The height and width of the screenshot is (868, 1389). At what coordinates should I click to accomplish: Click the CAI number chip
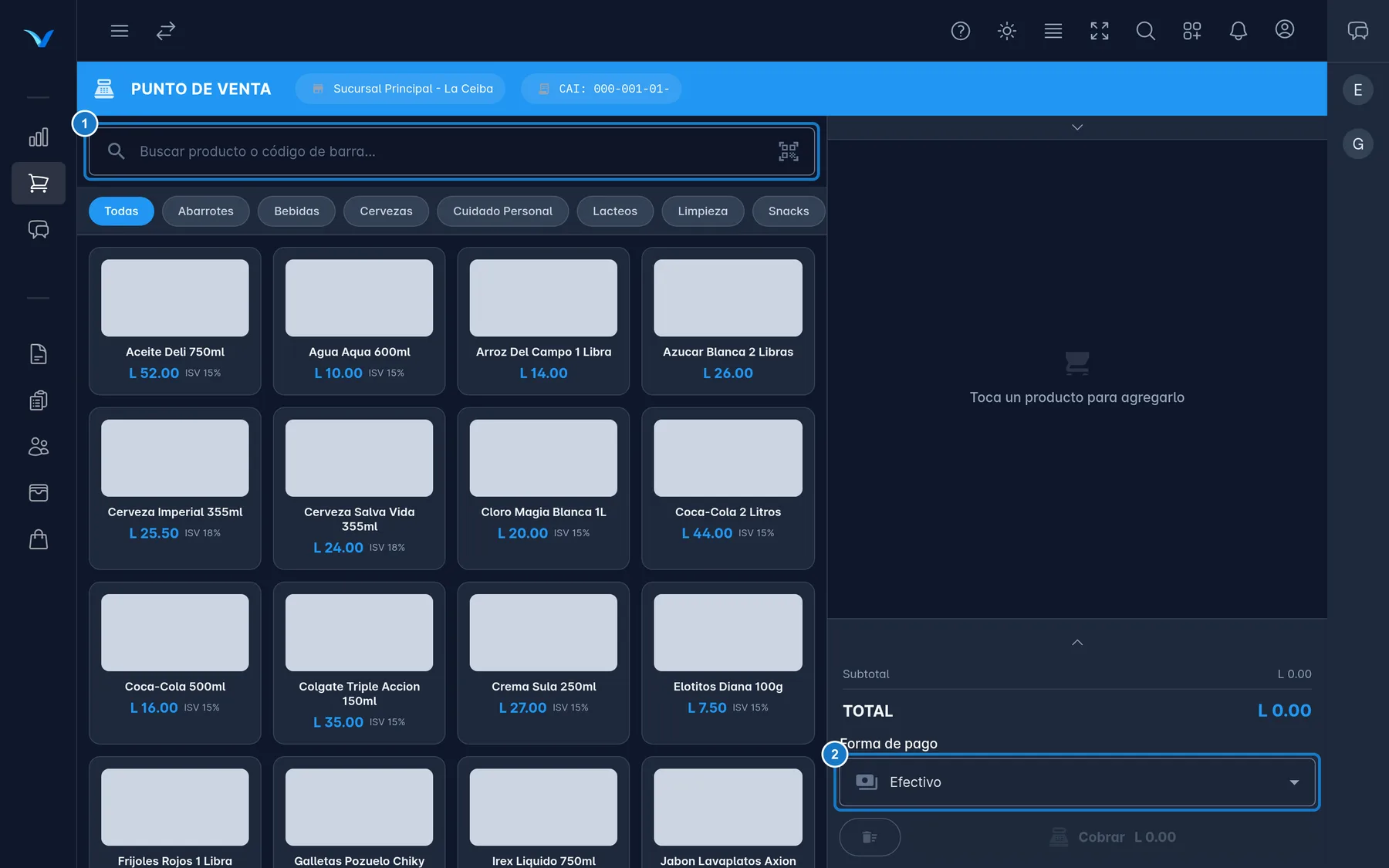point(601,89)
